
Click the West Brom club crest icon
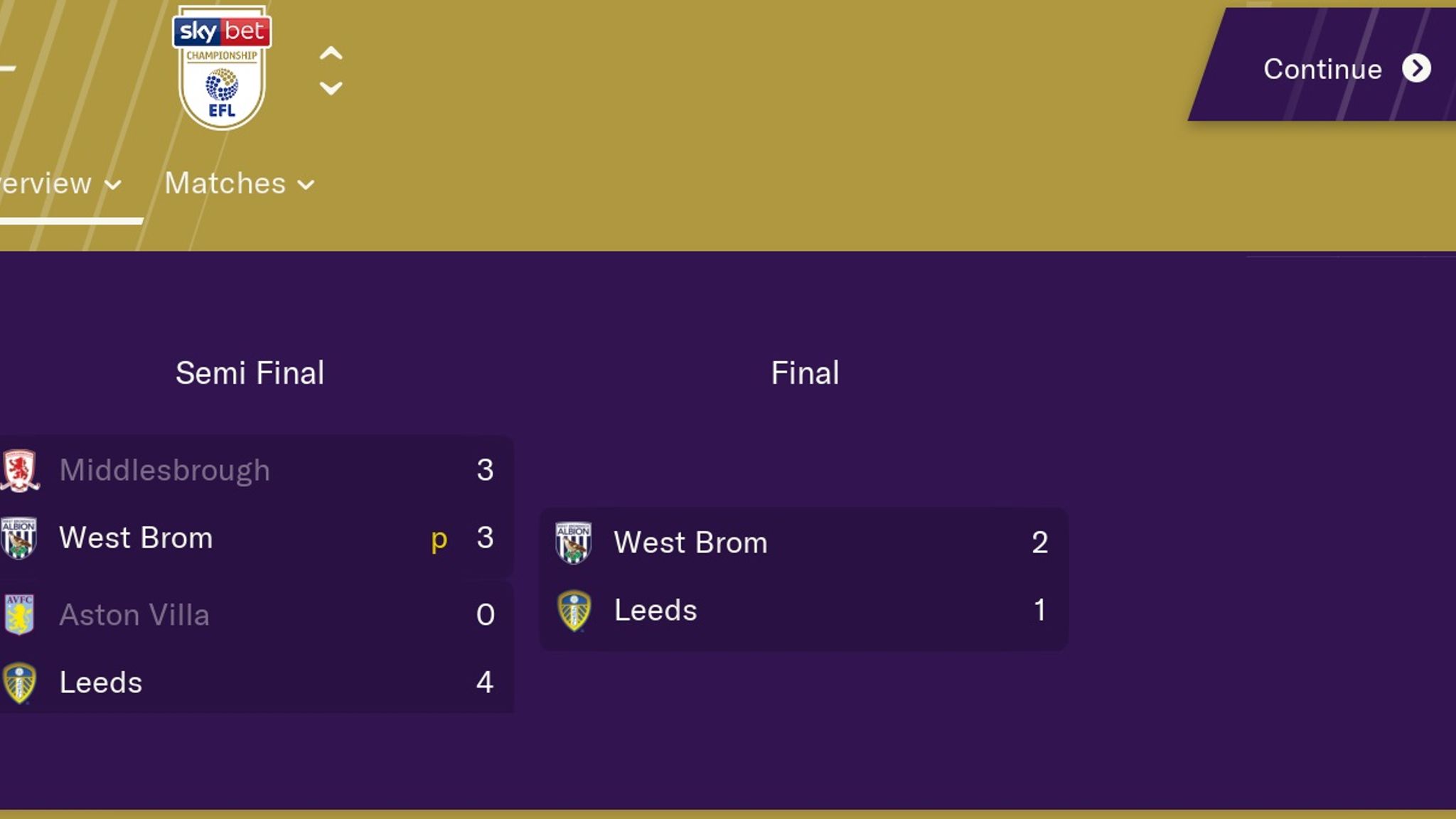pyautogui.click(x=20, y=539)
